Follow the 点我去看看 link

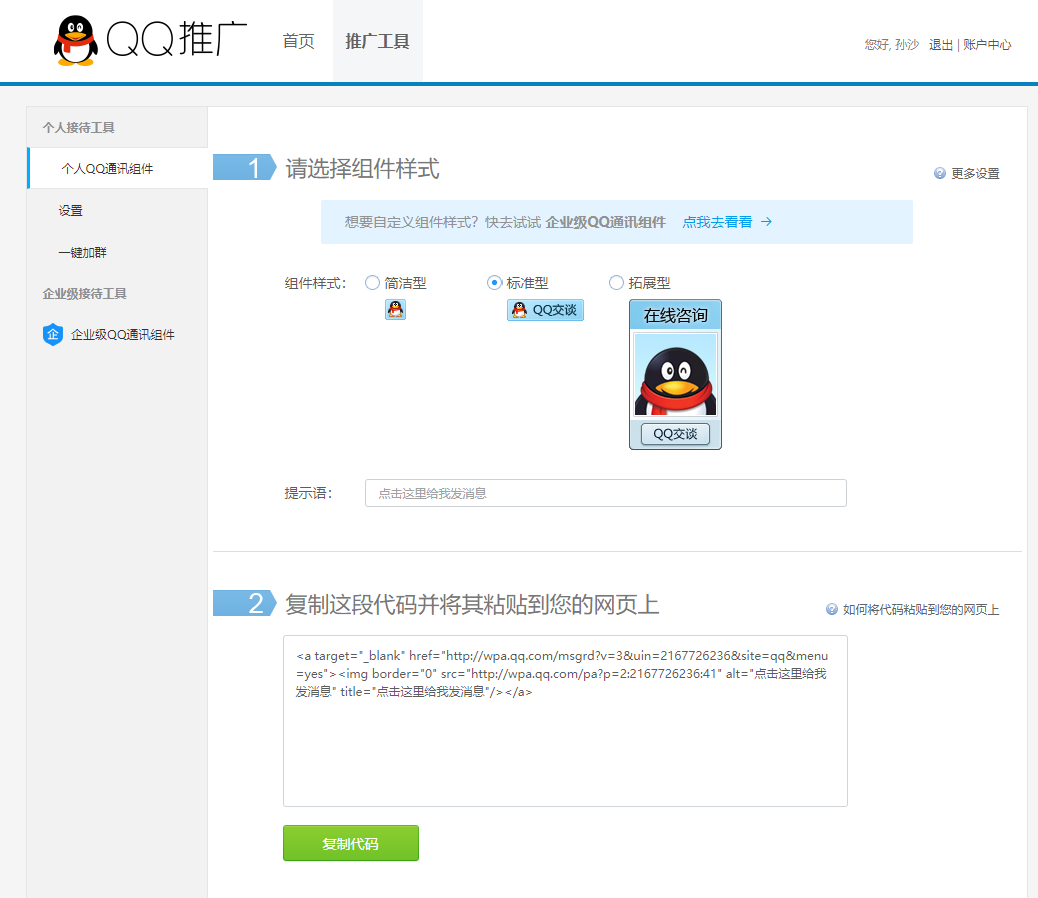pos(718,222)
